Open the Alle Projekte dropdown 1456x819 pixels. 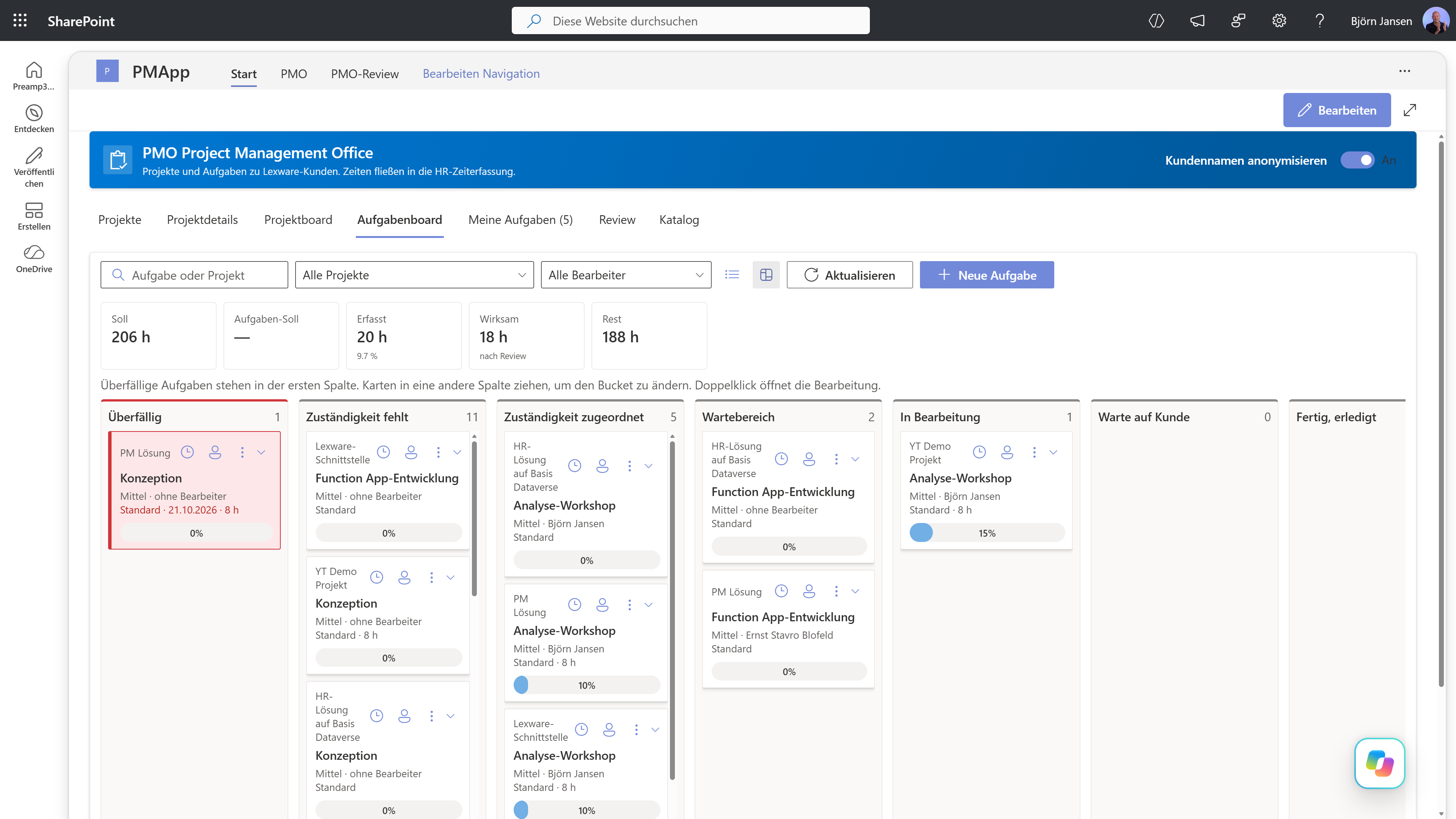[x=414, y=275]
